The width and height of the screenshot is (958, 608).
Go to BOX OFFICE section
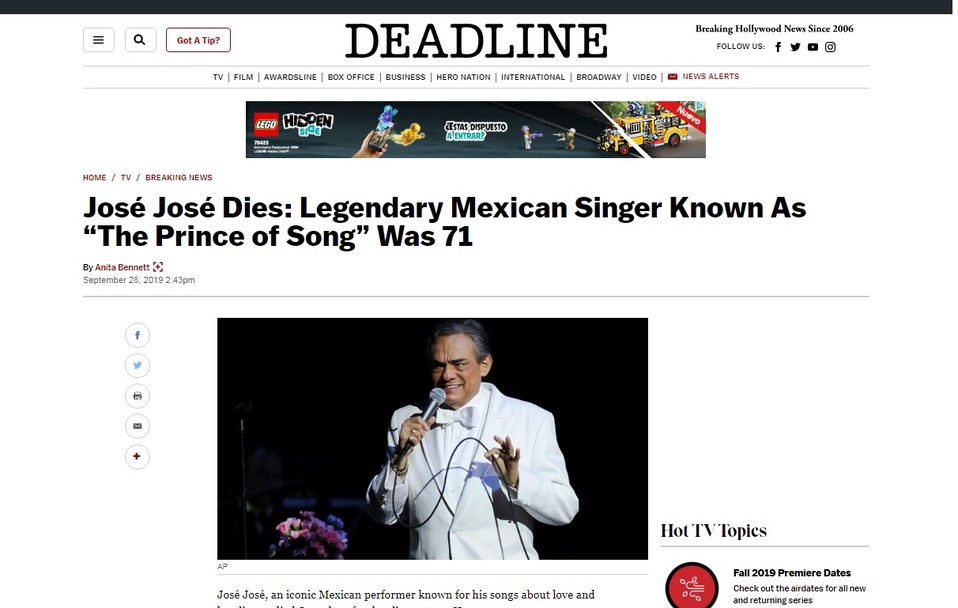[x=351, y=77]
